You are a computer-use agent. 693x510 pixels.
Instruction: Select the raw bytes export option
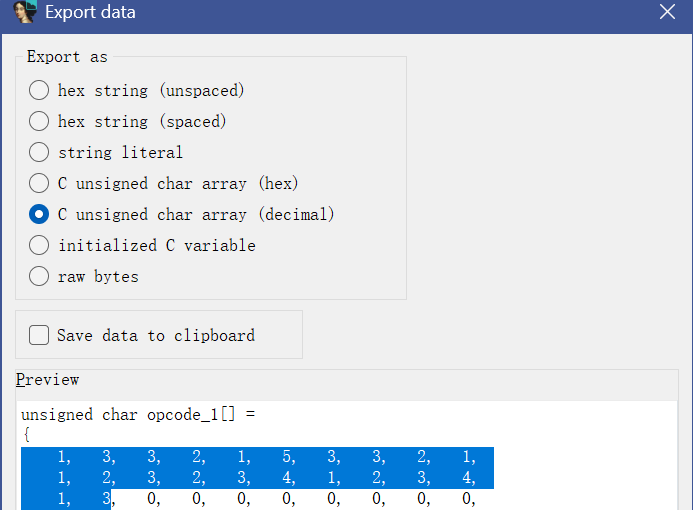tap(39, 276)
